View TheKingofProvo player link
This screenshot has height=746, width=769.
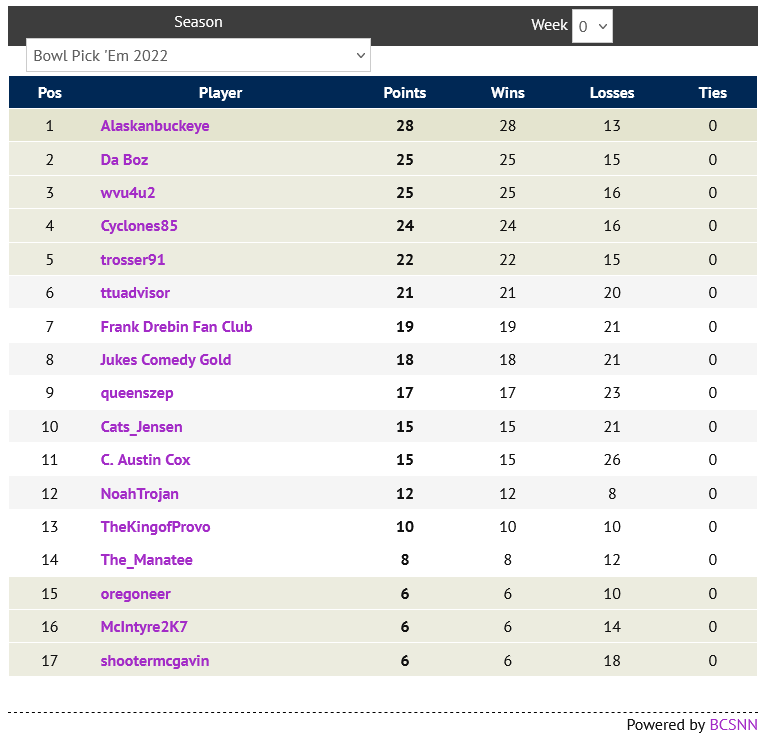point(155,527)
